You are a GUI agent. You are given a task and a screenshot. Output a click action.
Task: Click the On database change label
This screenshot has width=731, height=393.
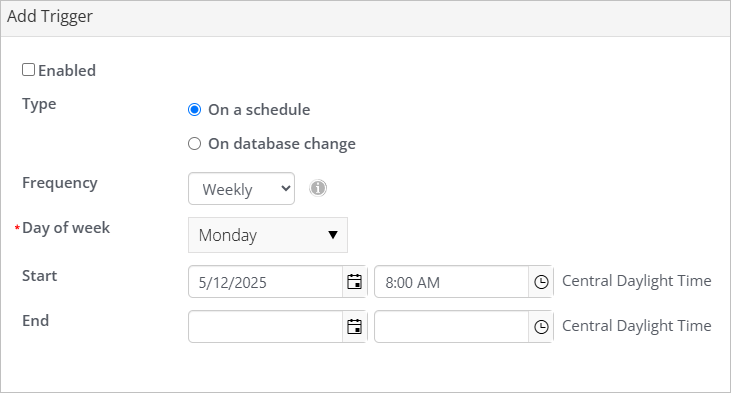pos(282,144)
